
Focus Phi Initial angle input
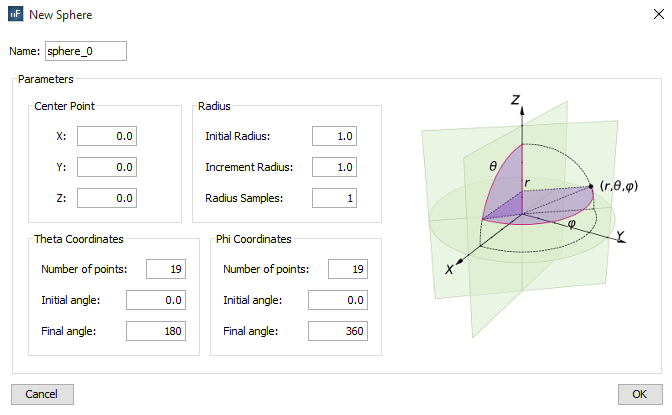339,299
